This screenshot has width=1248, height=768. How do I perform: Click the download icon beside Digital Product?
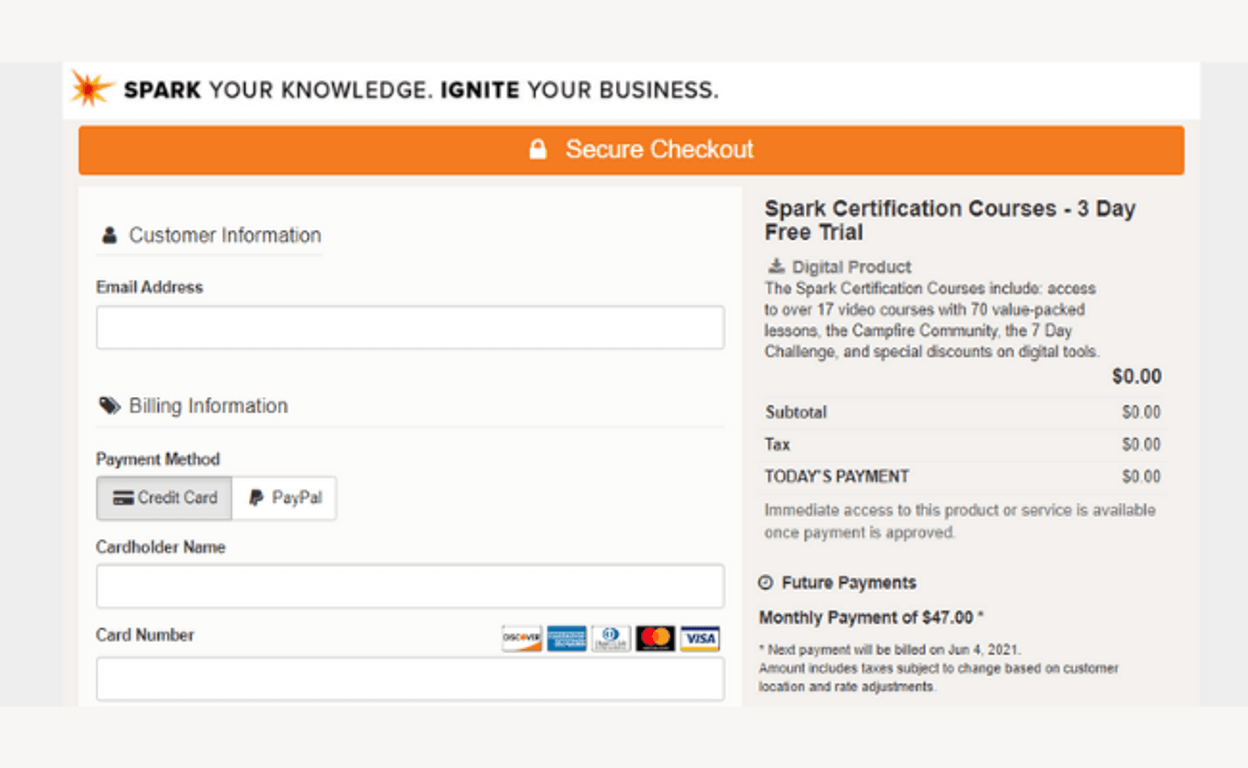776,267
